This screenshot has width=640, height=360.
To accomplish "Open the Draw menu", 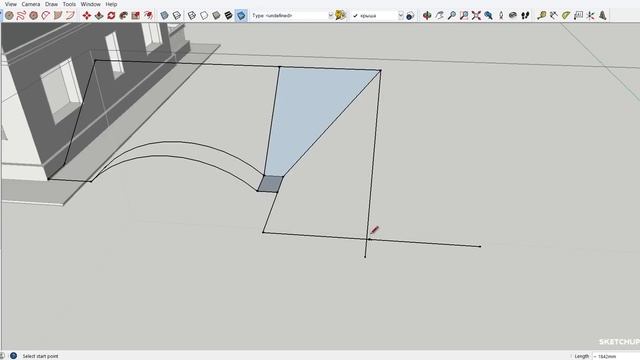I will (x=51, y=4).
